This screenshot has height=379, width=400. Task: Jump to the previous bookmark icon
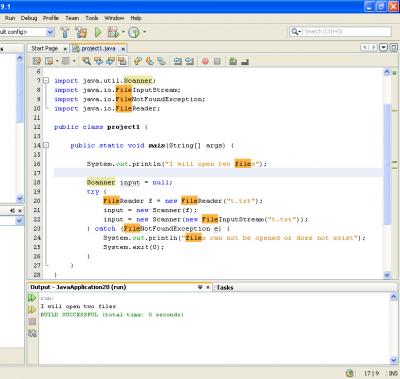[x=137, y=61]
